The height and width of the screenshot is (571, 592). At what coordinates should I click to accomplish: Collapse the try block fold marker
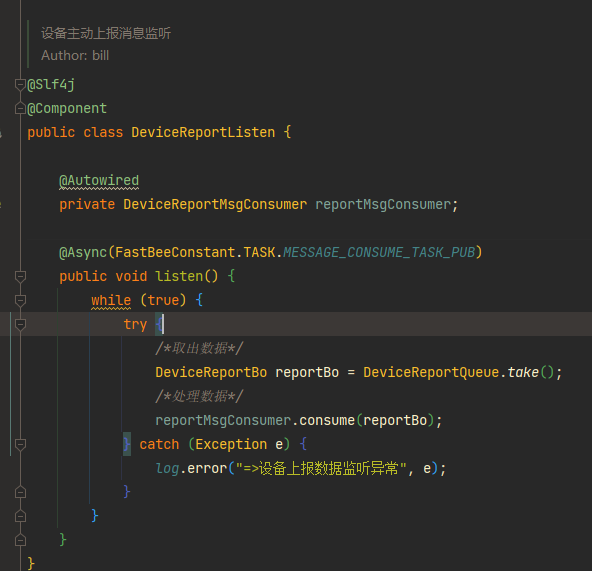(20, 324)
